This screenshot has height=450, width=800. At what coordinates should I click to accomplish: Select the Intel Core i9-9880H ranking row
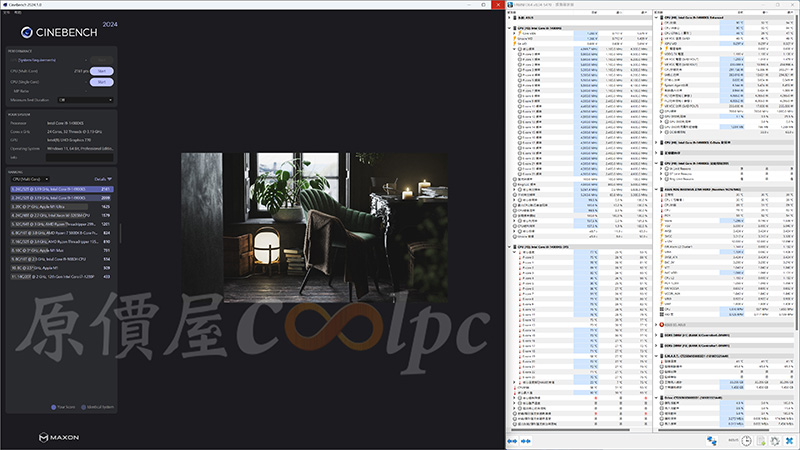[x=61, y=259]
